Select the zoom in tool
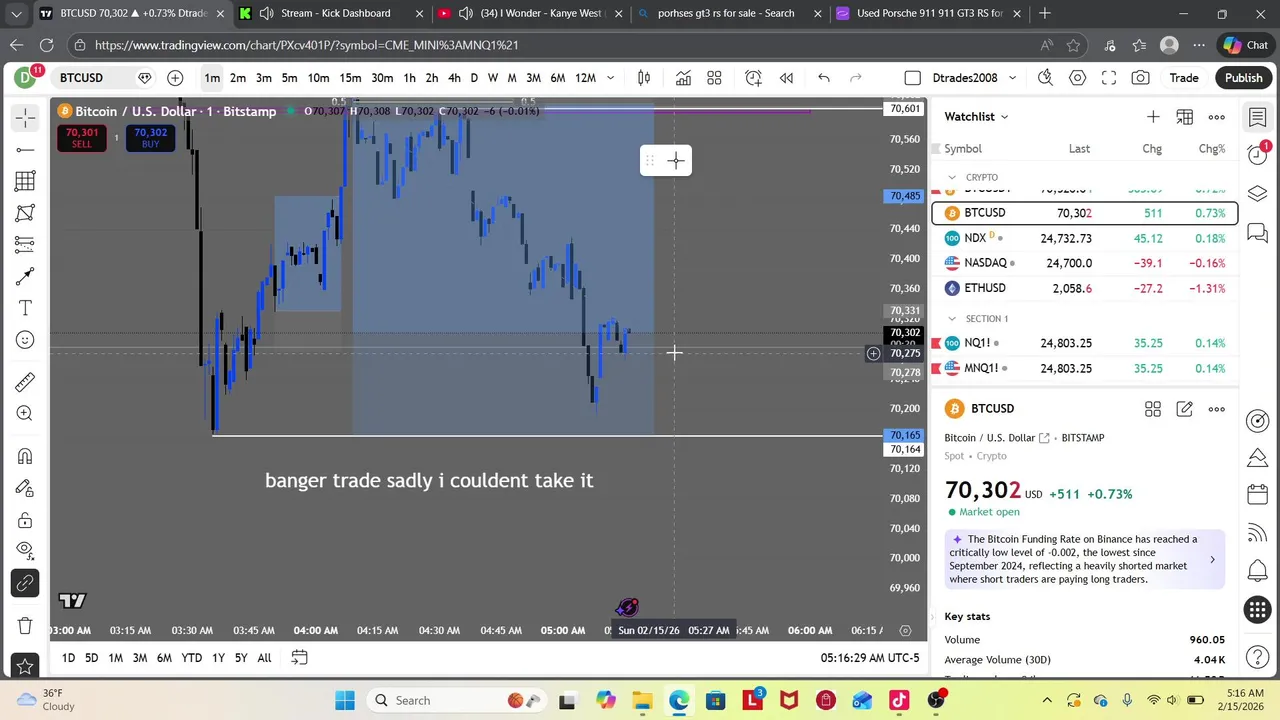 point(25,413)
